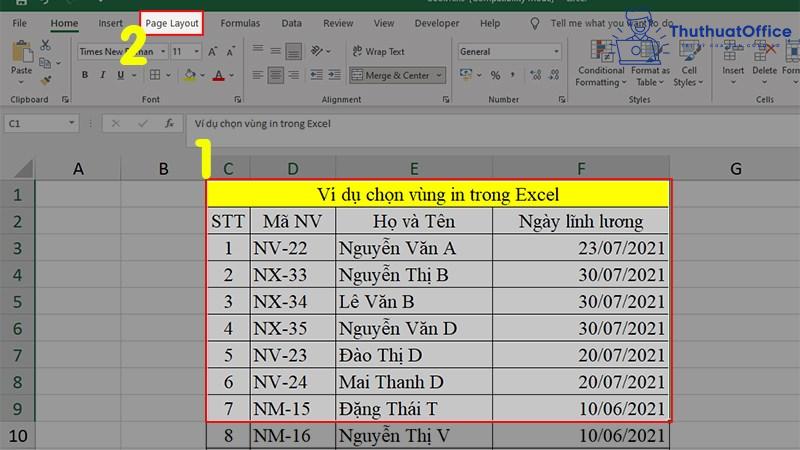The height and width of the screenshot is (450, 800).
Task: Click the Paste clipboard icon
Action: [x=21, y=52]
